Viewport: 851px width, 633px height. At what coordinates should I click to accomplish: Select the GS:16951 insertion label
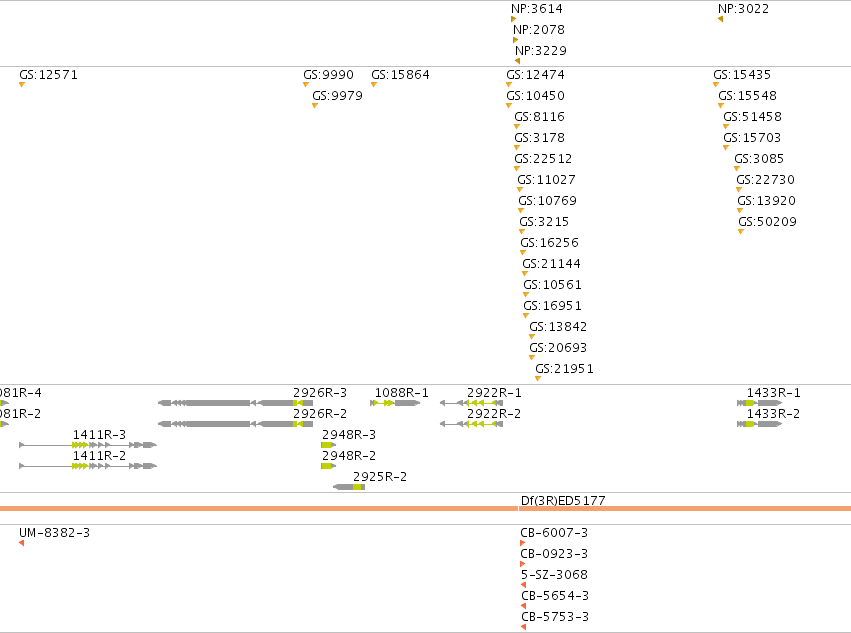click(552, 306)
